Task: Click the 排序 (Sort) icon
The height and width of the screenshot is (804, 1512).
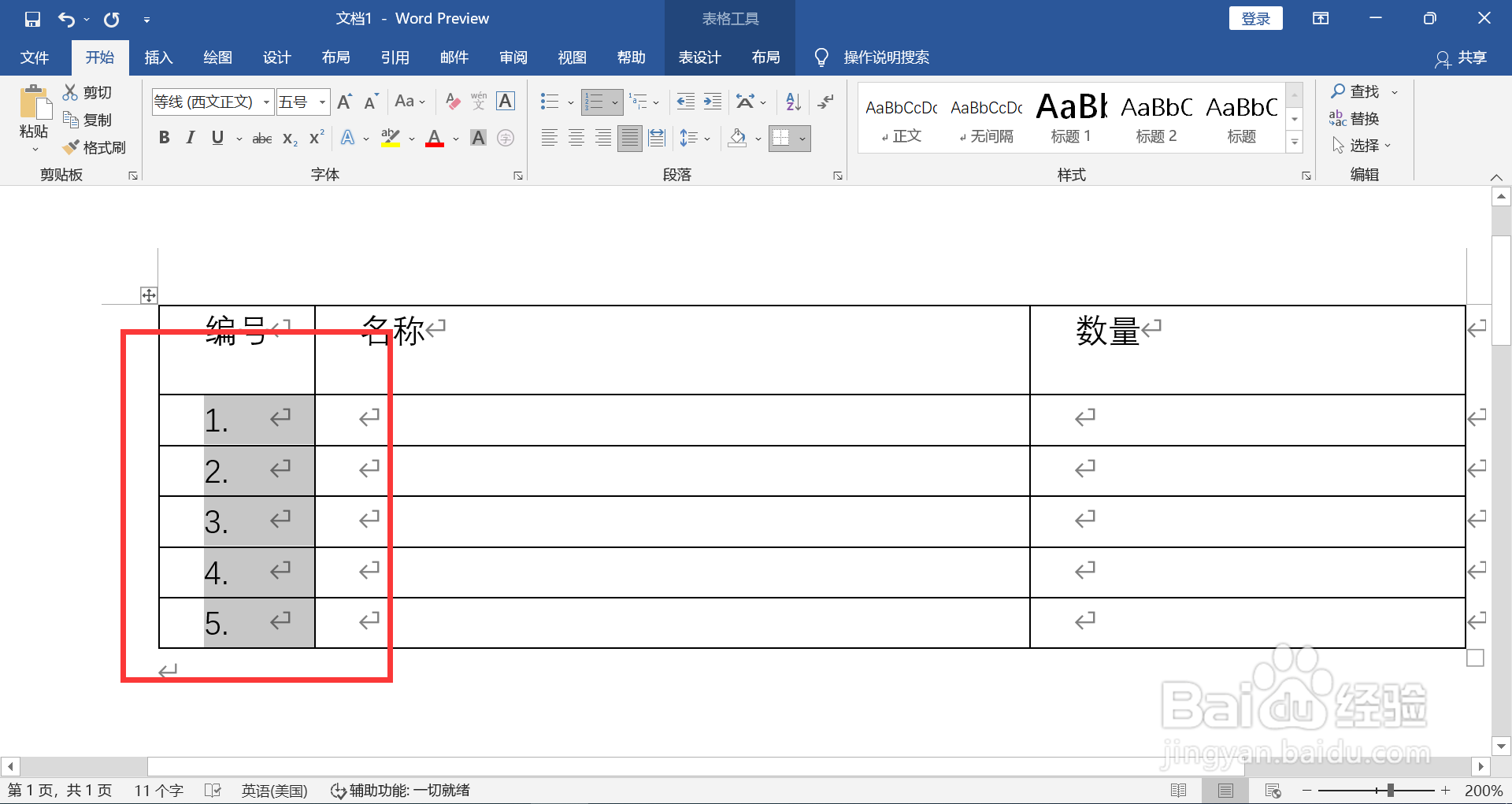Action: pos(791,102)
